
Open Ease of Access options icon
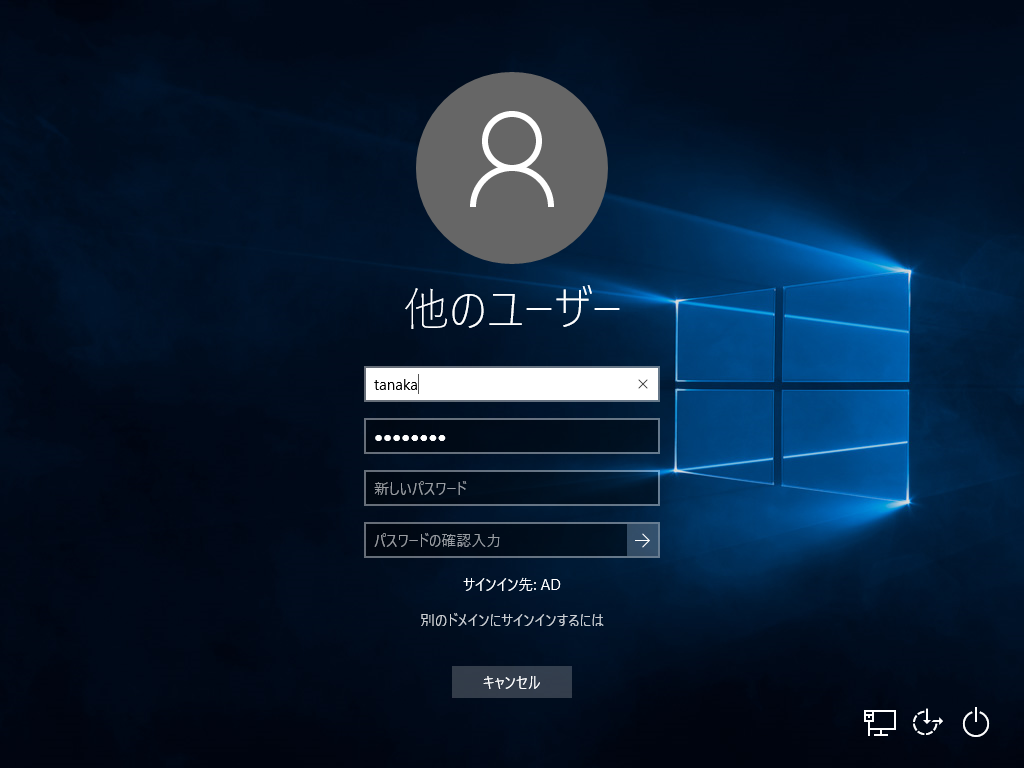tap(927, 722)
